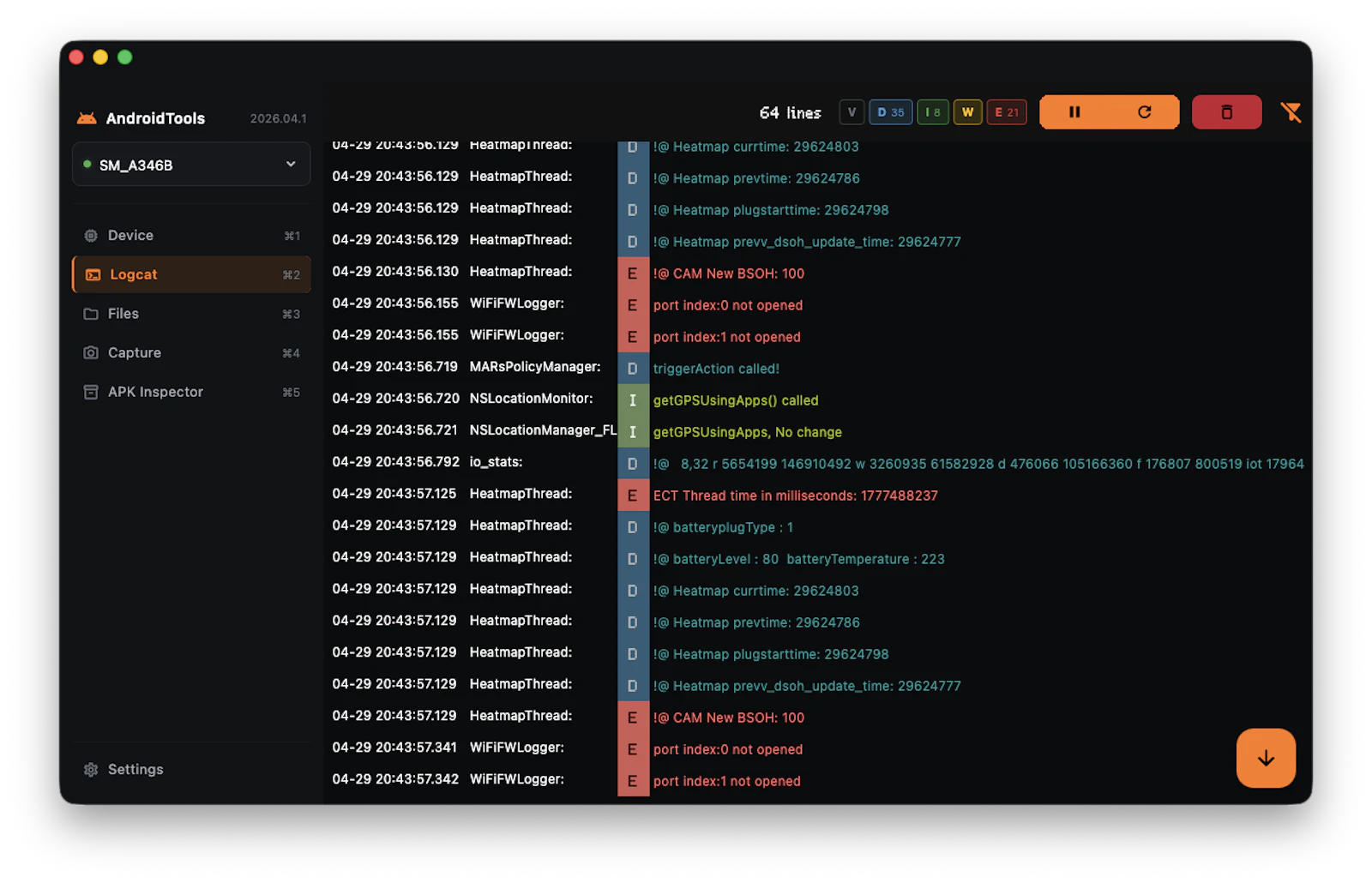Open the Device section in the sidebar
The height and width of the screenshot is (883, 1372).
coord(191,235)
